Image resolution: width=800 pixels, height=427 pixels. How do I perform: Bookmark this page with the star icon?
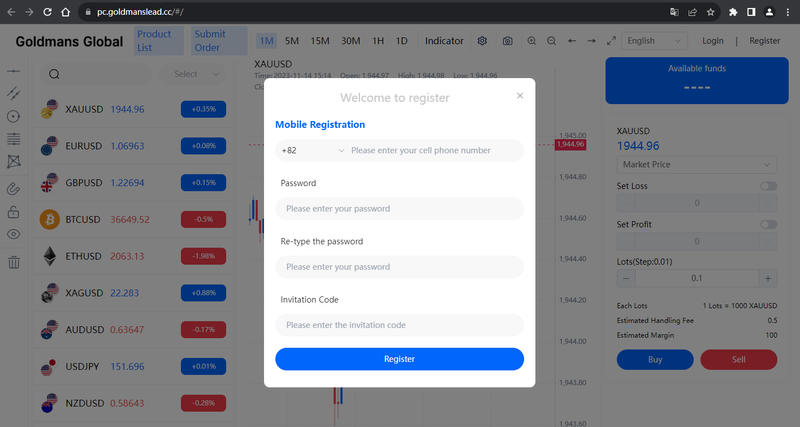[710, 12]
